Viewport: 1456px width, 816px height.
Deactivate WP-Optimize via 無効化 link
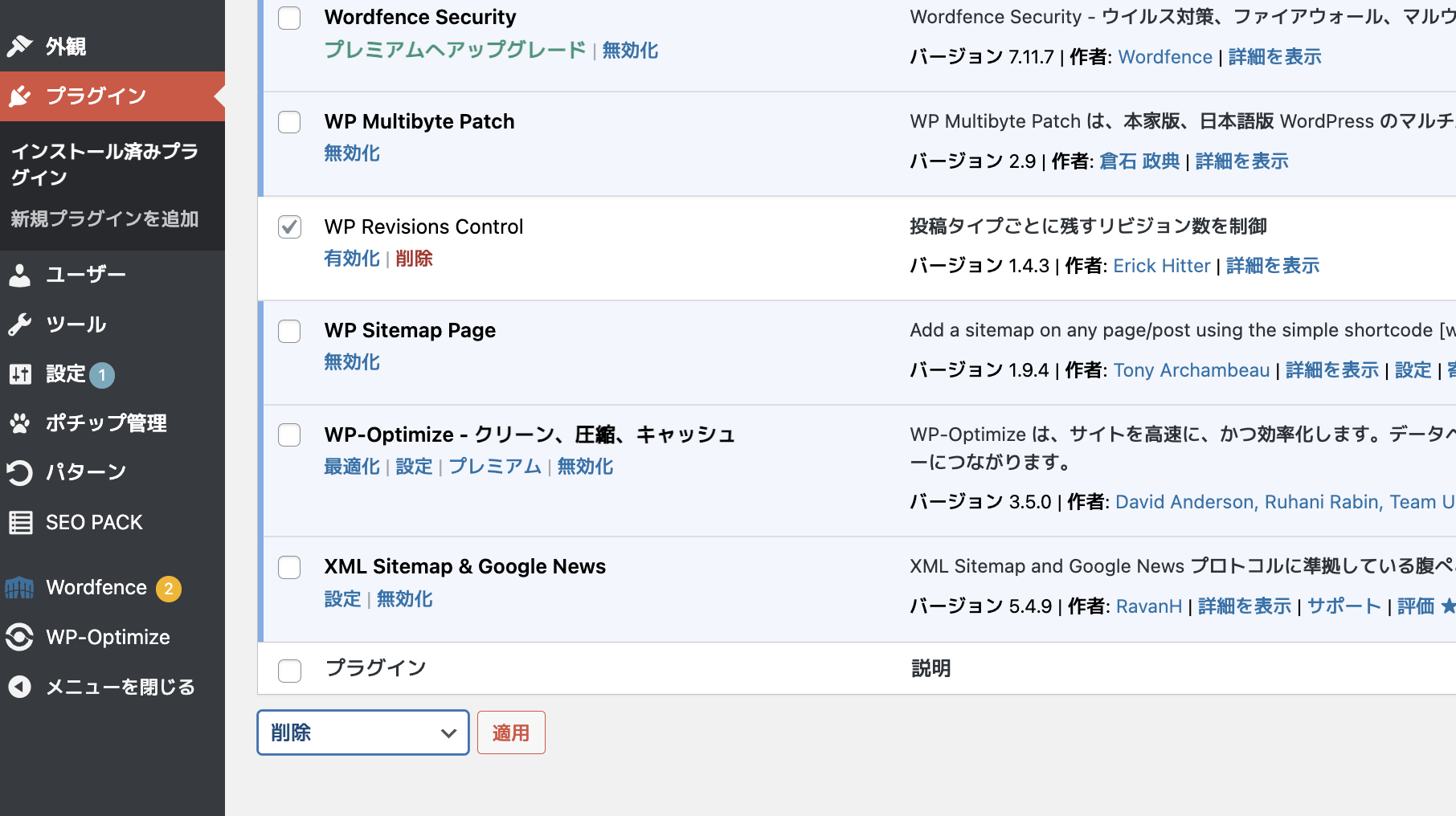pyautogui.click(x=585, y=467)
